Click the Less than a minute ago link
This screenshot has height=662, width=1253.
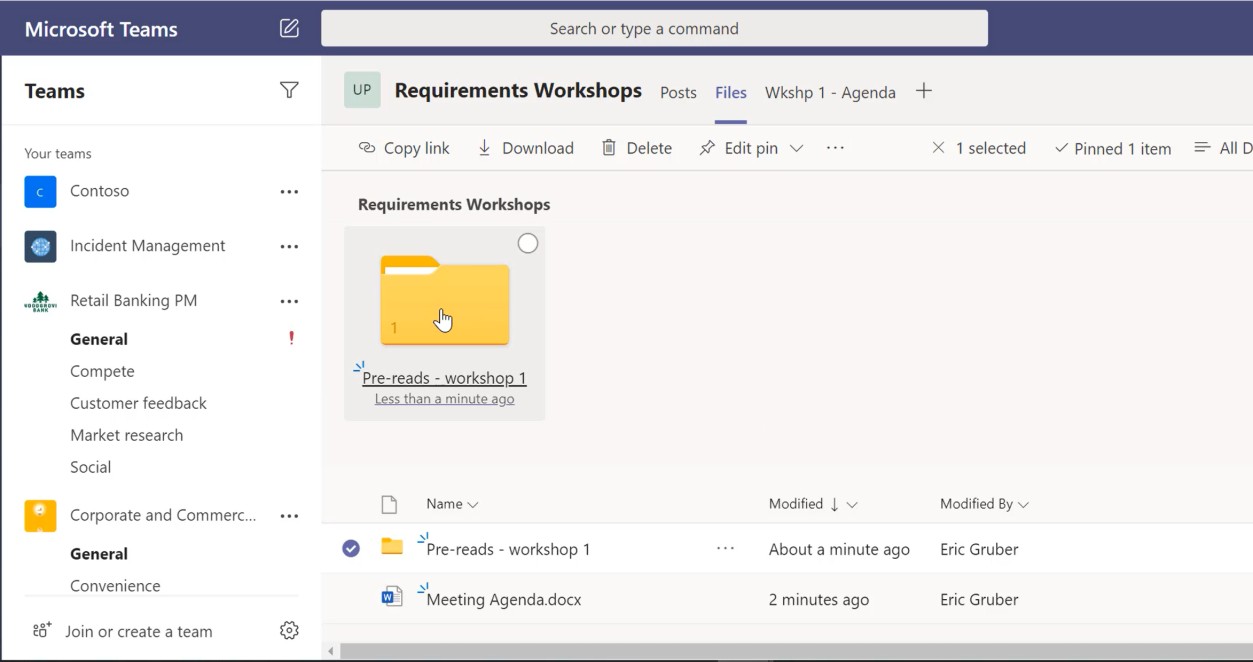point(444,399)
